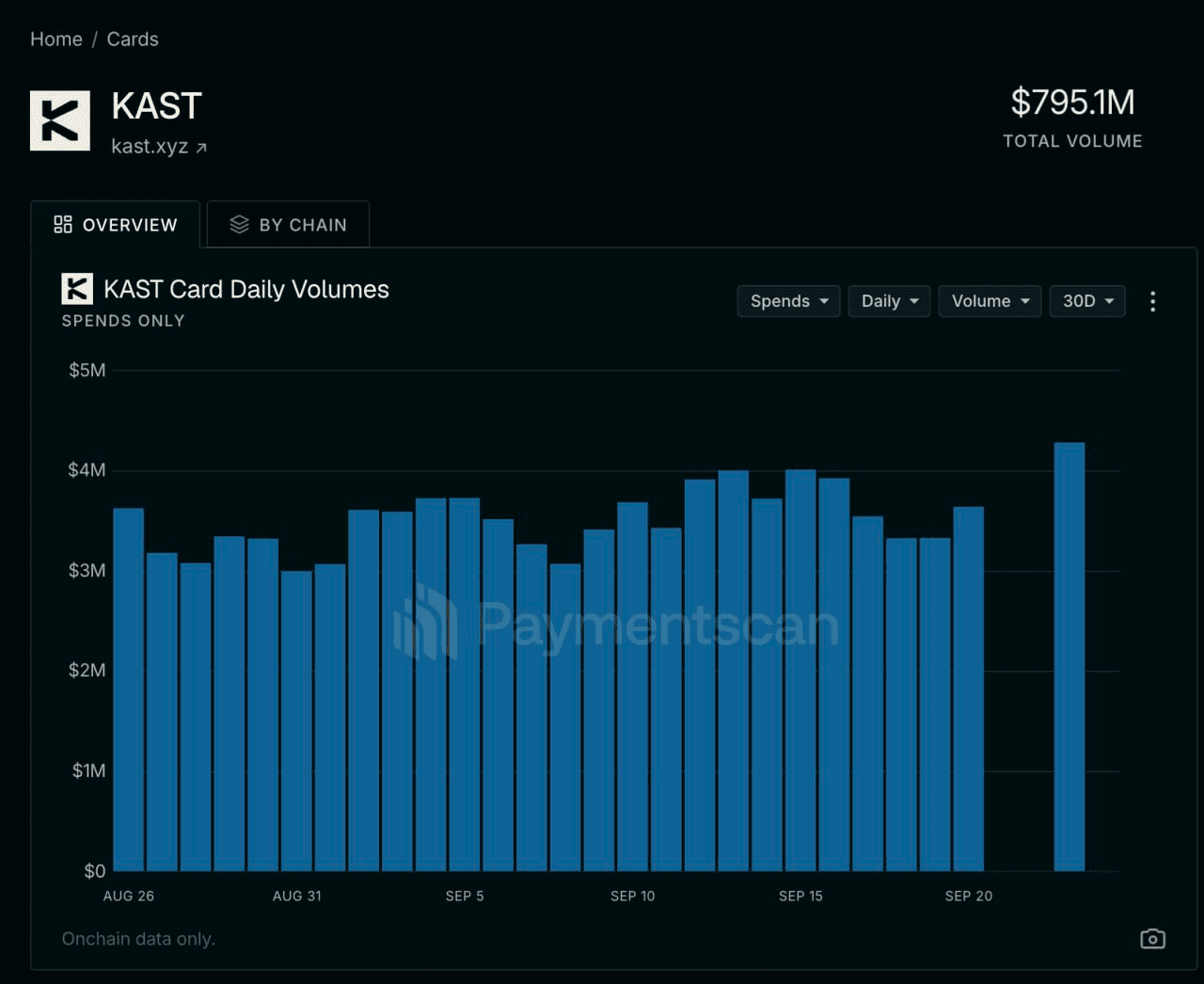Open the chart options three-dot menu
This screenshot has height=984, width=1204.
tap(1152, 301)
